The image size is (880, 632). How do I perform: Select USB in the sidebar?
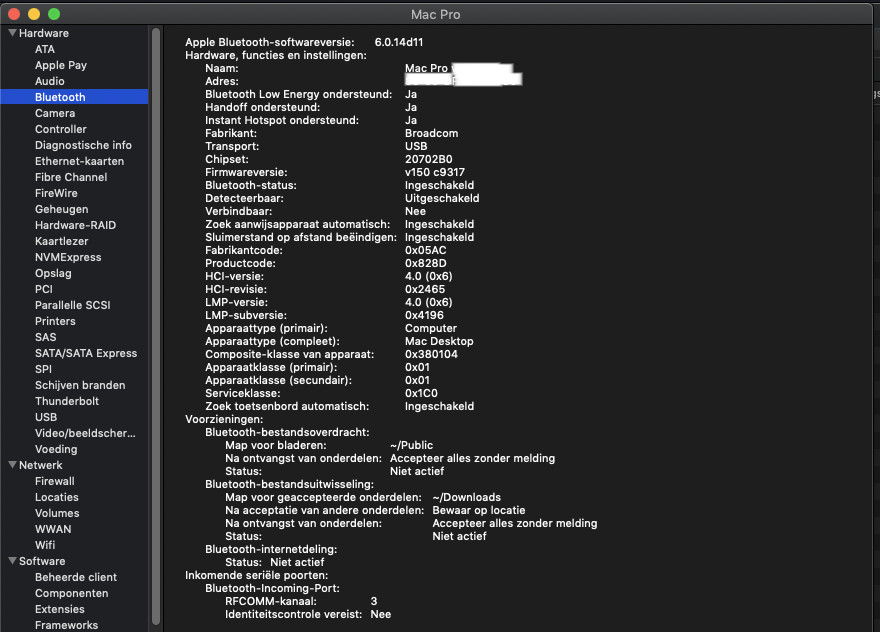coord(45,417)
